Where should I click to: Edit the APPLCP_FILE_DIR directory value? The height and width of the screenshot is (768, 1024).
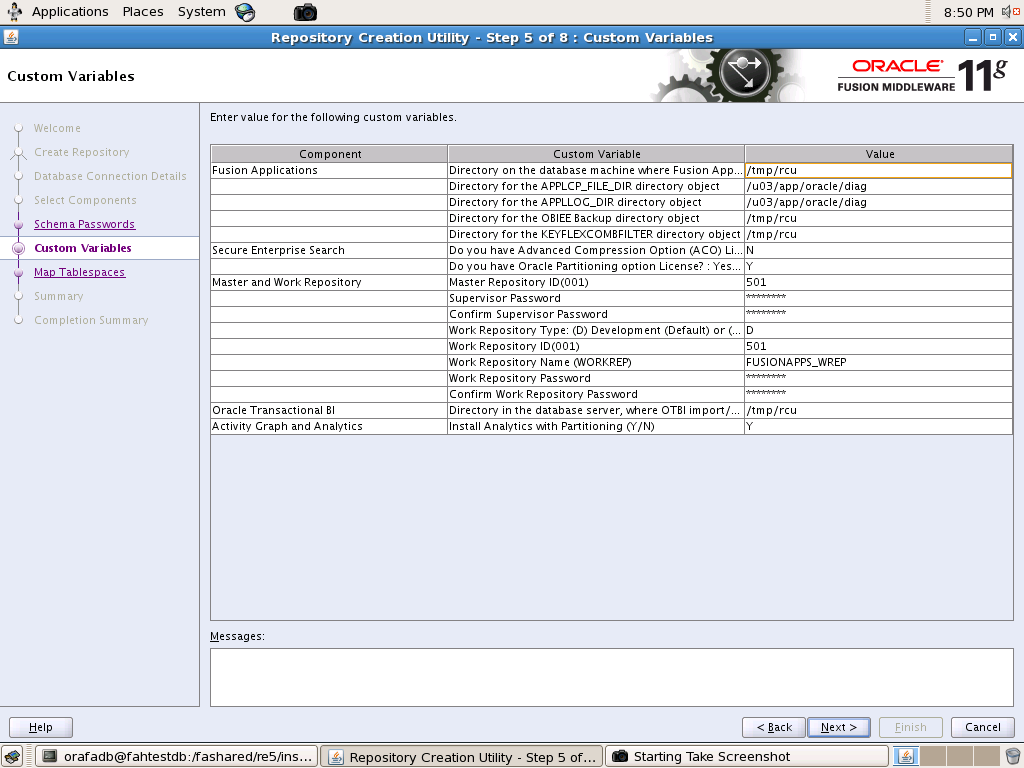point(878,186)
